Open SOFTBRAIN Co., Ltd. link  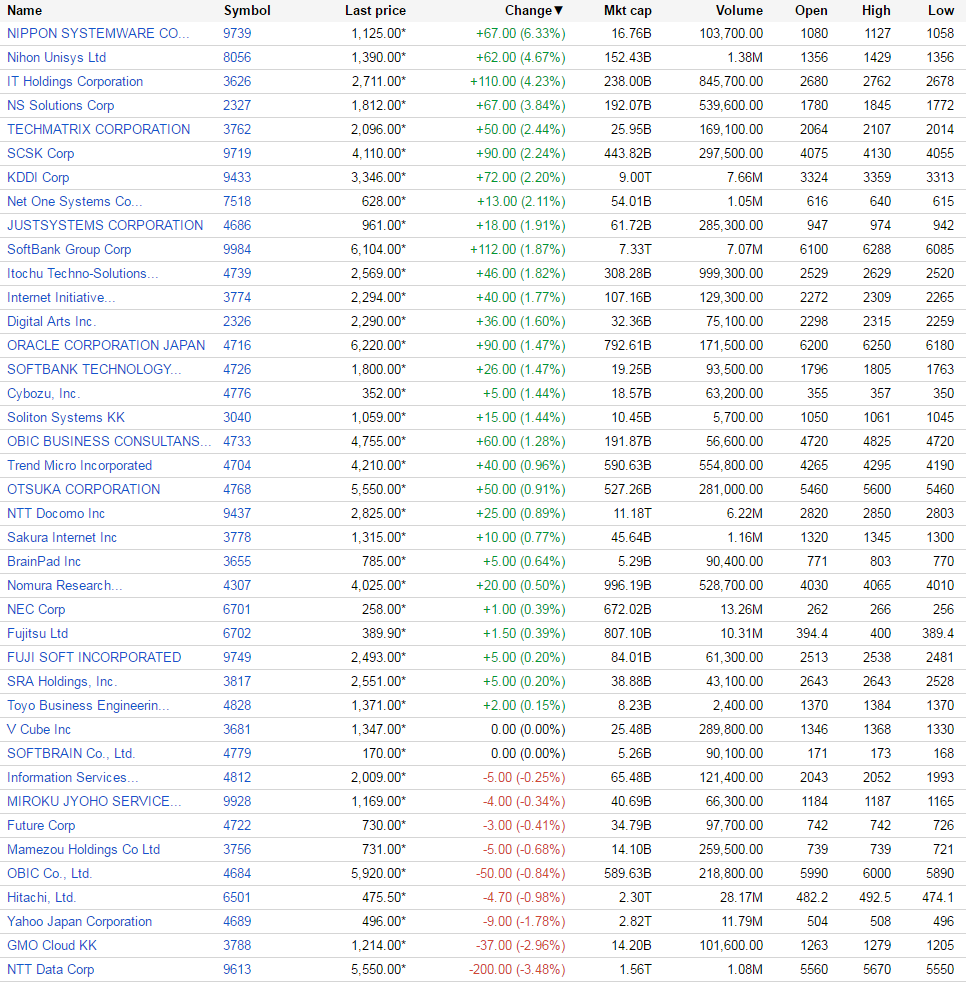71,754
